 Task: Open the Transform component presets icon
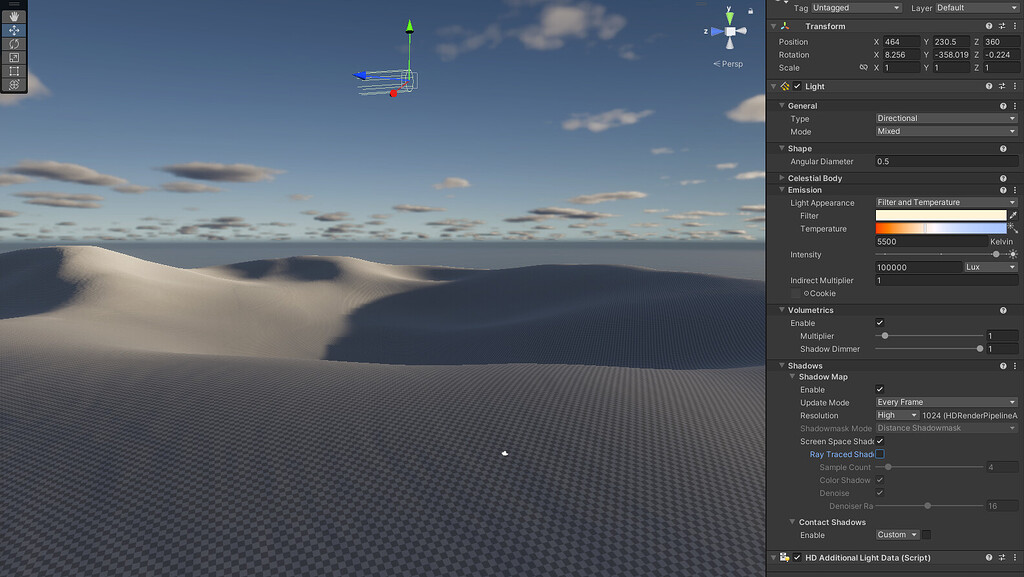point(1001,25)
